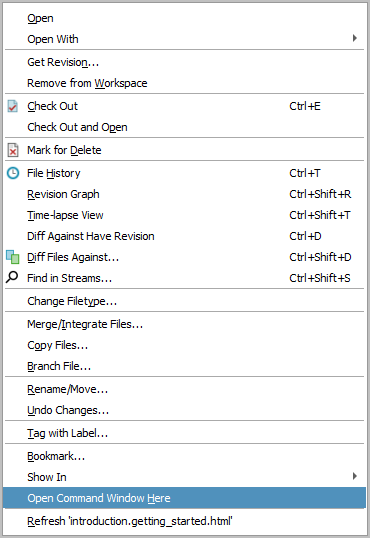Click the File History clock icon
This screenshot has width=370, height=538.
click(x=13, y=173)
